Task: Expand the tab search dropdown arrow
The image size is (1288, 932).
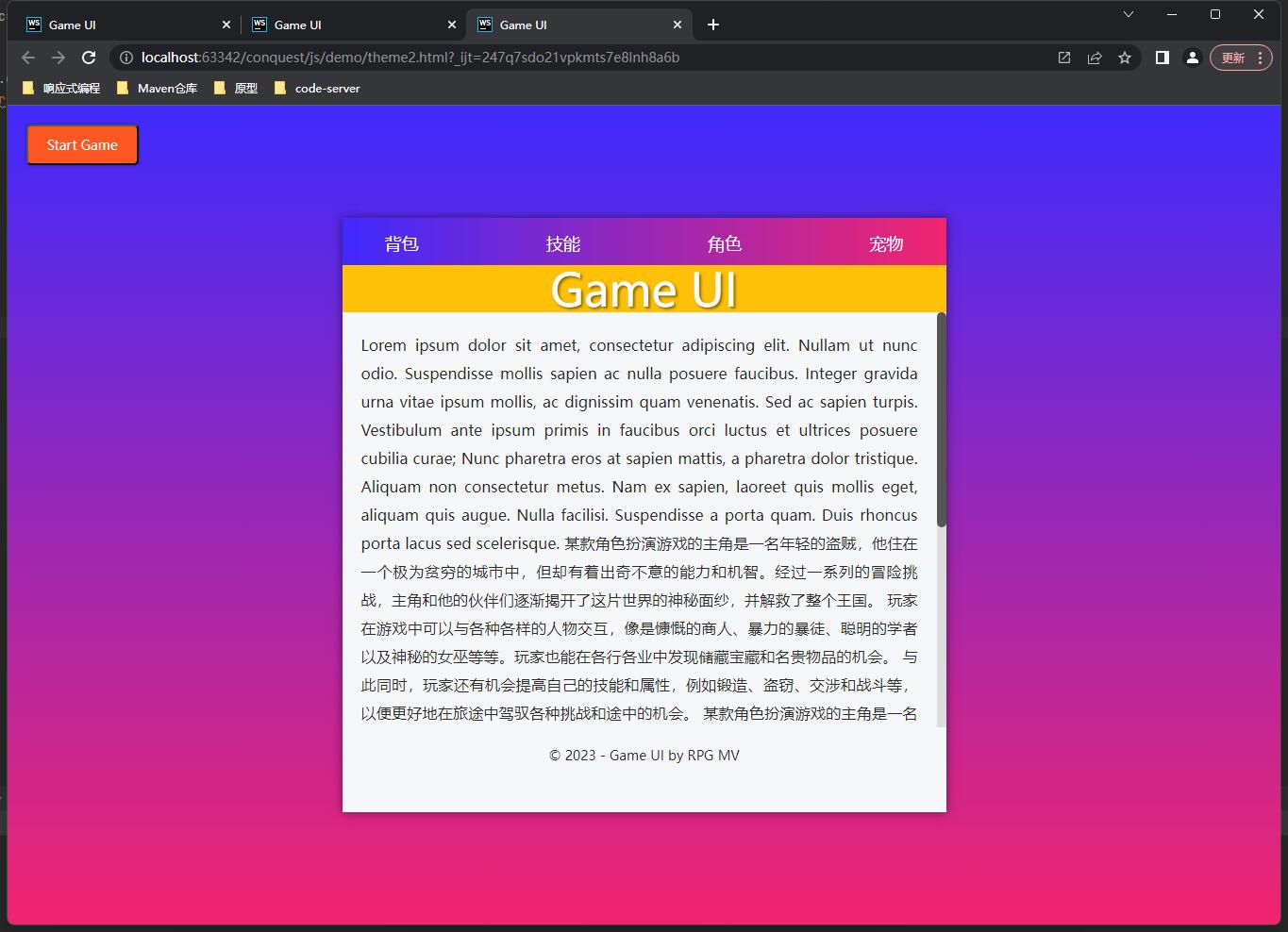Action: pos(1129,14)
